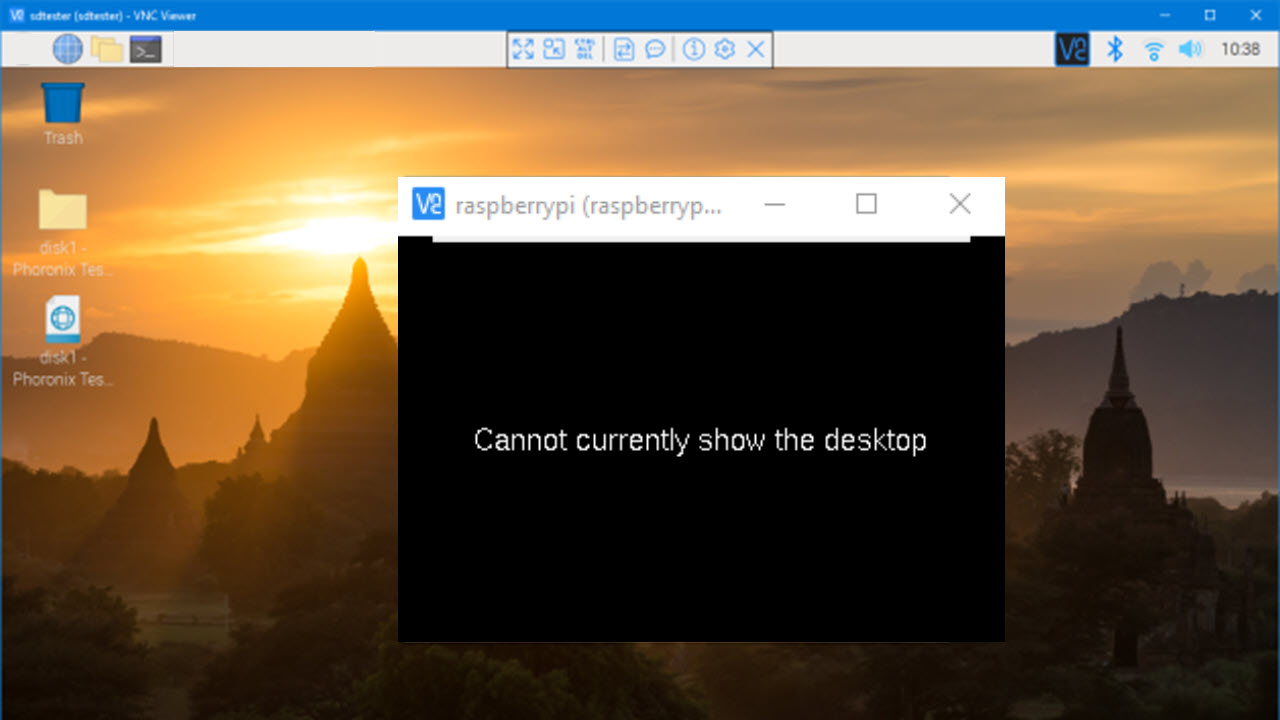The width and height of the screenshot is (1280, 720).
Task: Send Ctrl-Alt-Del to the Raspberry Pi
Action: (584, 49)
